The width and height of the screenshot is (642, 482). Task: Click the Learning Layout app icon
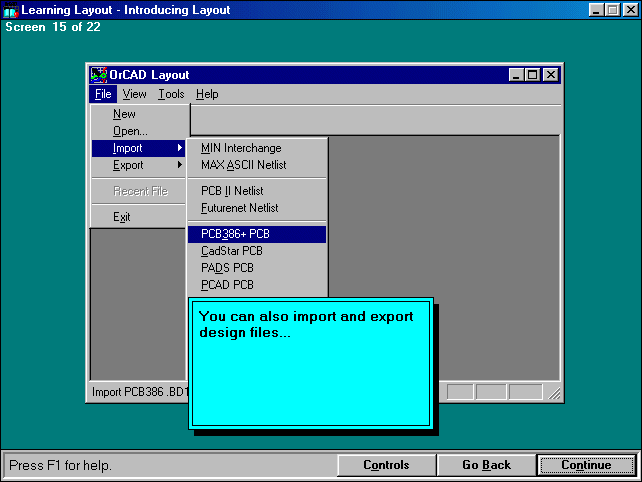click(11, 10)
